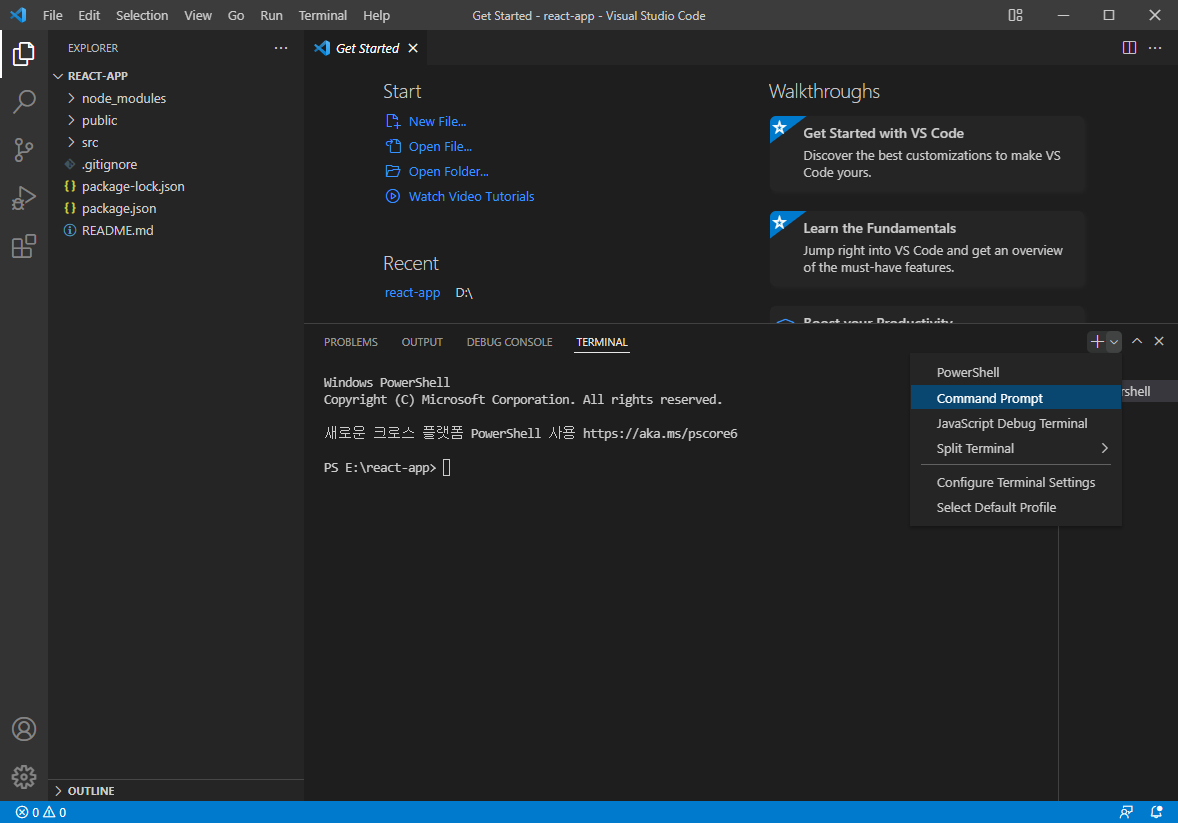Close the Get Started tab
The width and height of the screenshot is (1178, 823).
(412, 48)
